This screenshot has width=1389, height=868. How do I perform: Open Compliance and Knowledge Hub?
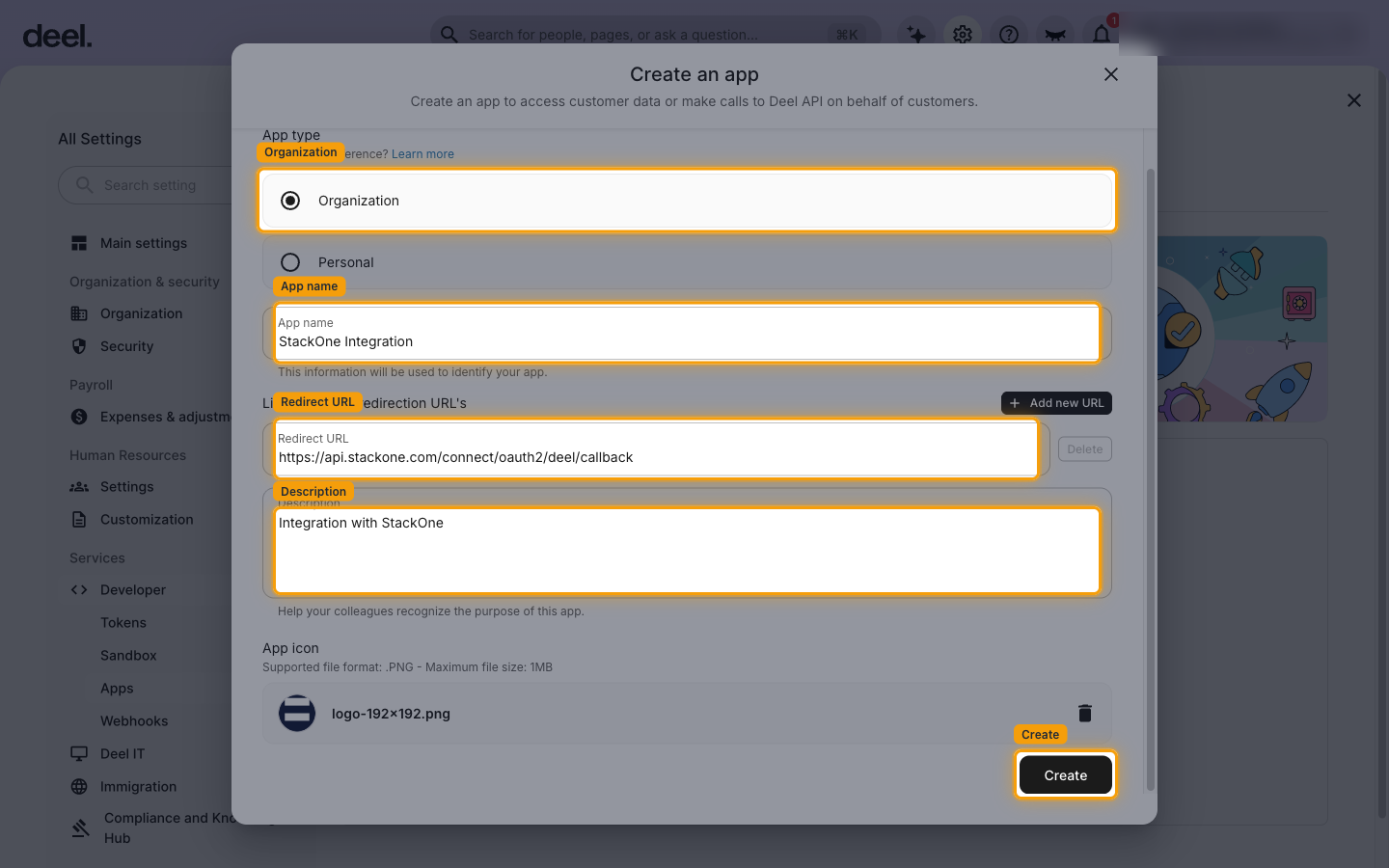click(169, 827)
